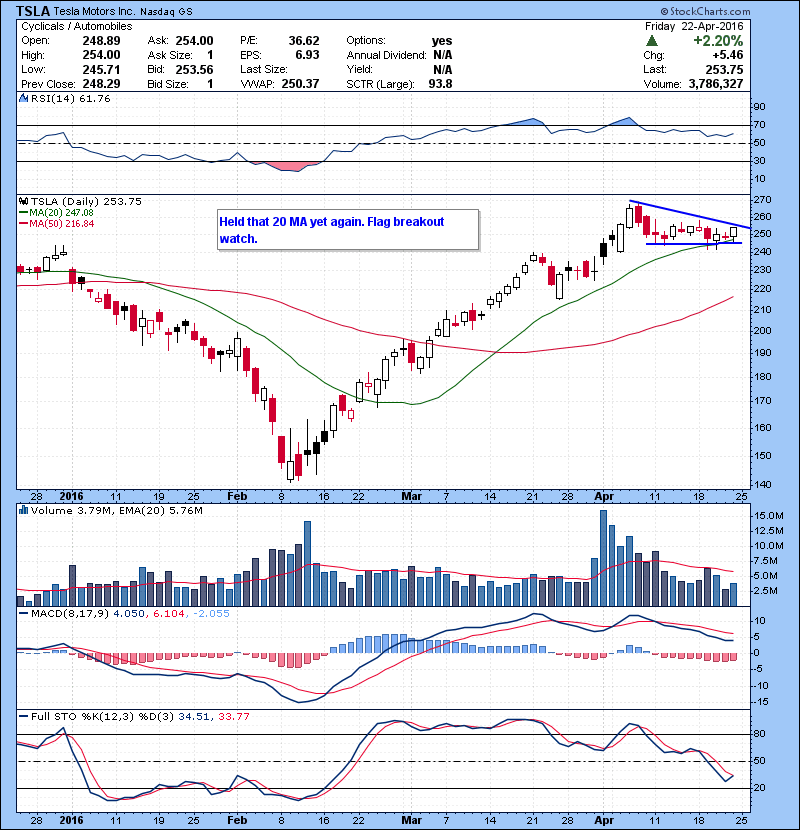Click the 15.0M label on volume axis
This screenshot has height=830, width=800.
point(769,516)
